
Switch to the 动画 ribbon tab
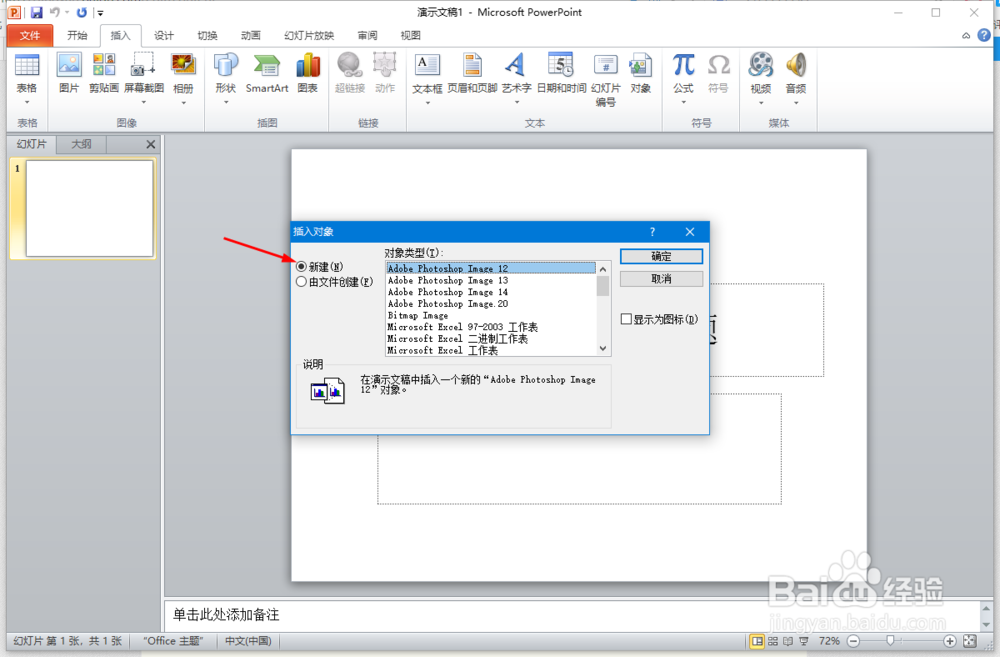pyautogui.click(x=251, y=35)
